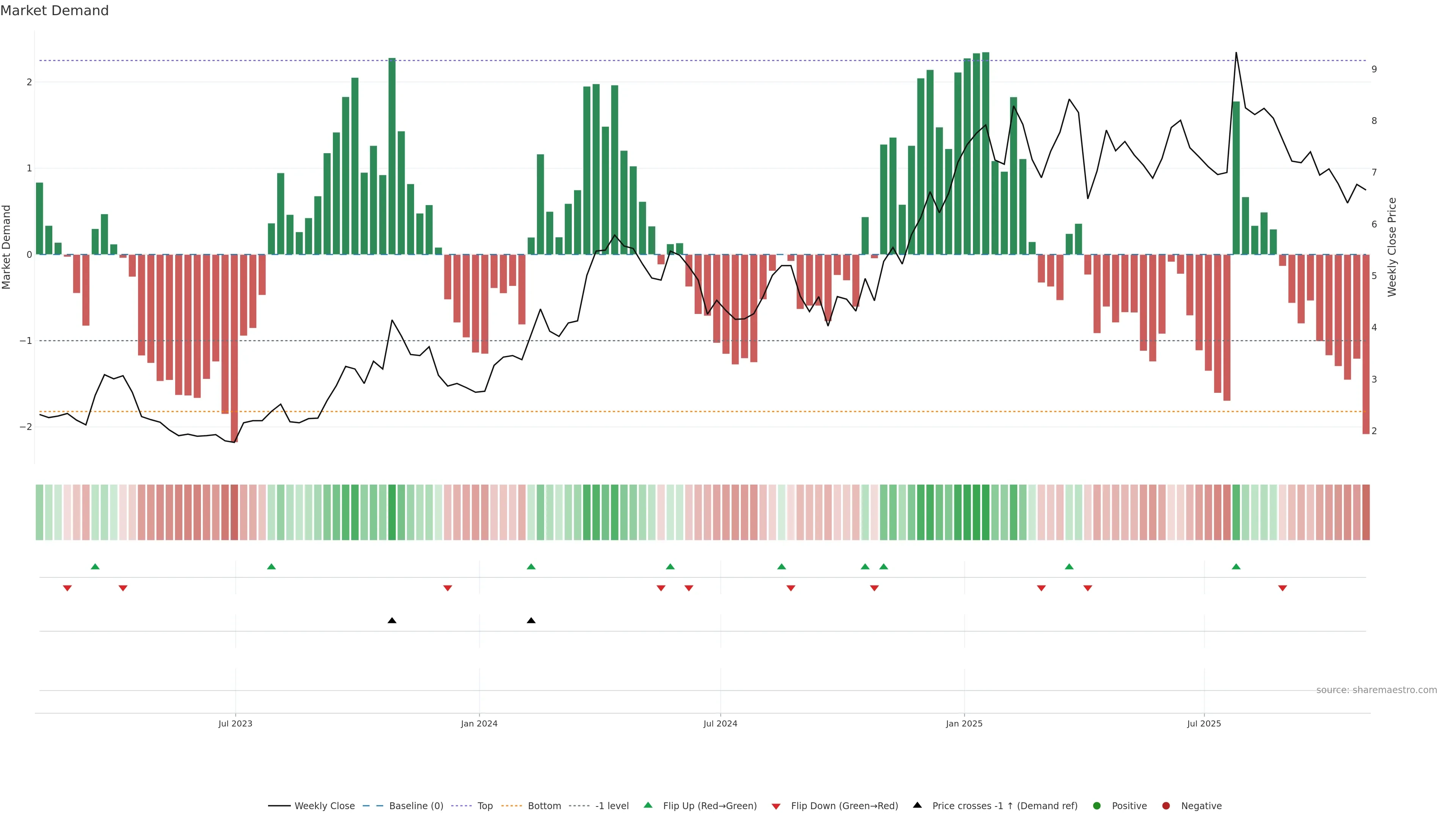The width and height of the screenshot is (1456, 819).
Task: Click the first red flip-down marker
Action: tap(67, 588)
